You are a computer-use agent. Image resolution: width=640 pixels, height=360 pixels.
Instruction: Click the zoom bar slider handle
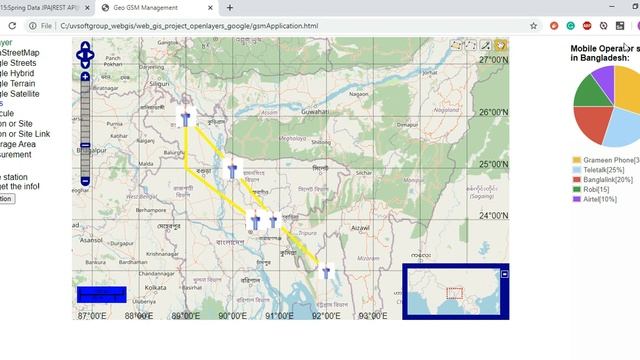click(85, 145)
